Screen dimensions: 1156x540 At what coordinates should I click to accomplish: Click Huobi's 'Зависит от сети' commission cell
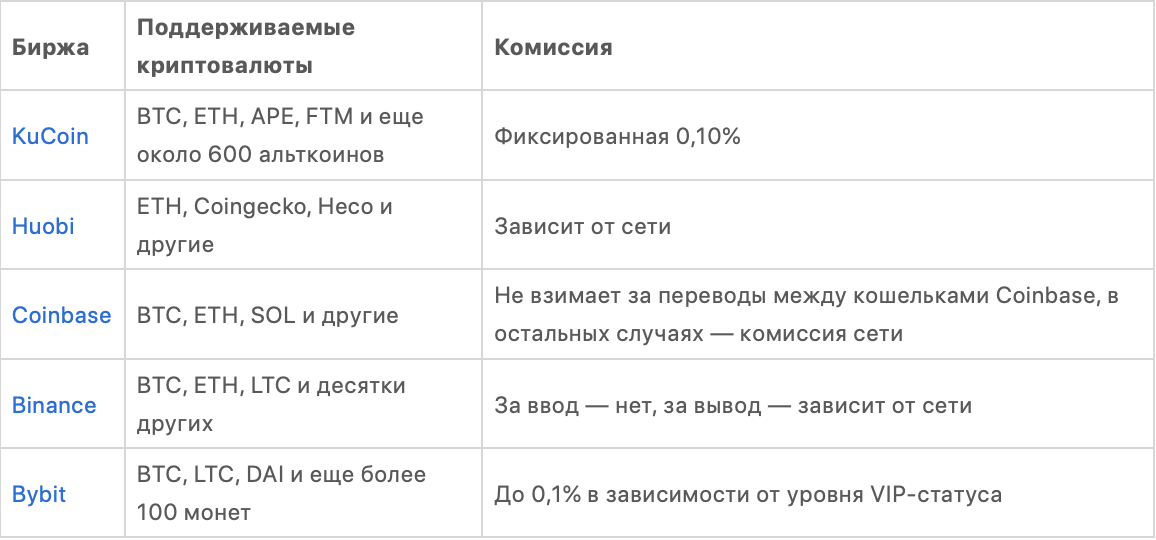582,227
